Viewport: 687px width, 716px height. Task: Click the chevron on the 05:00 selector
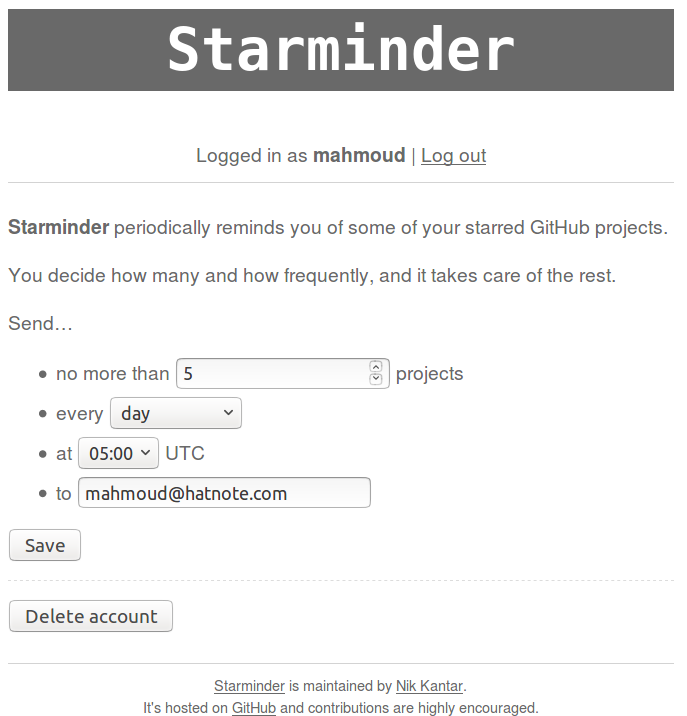point(145,453)
